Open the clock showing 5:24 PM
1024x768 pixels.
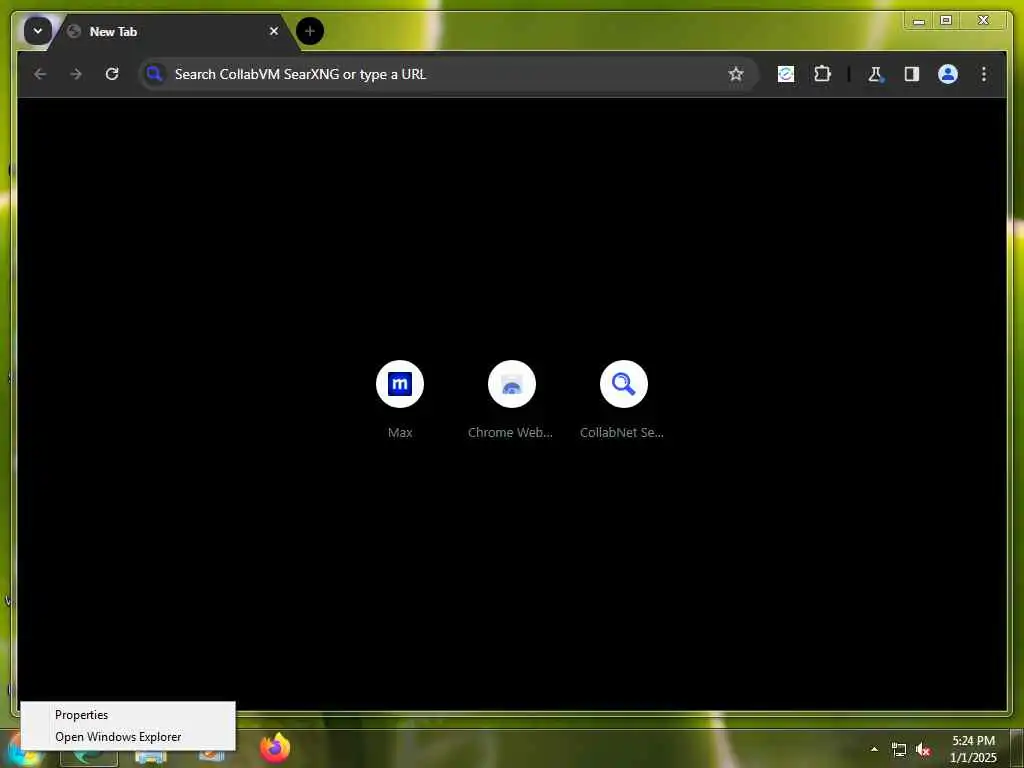[x=973, y=749]
